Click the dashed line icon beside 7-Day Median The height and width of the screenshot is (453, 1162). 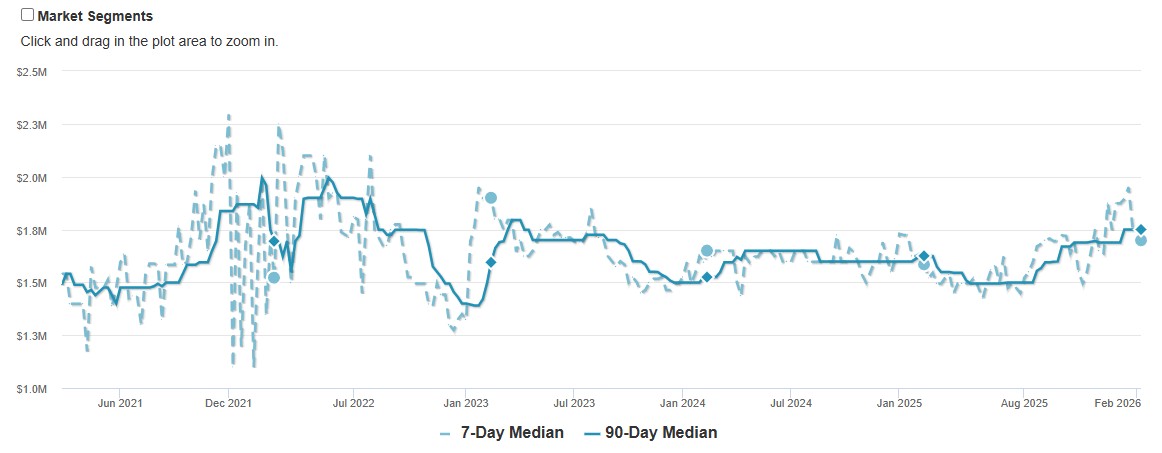pos(445,433)
